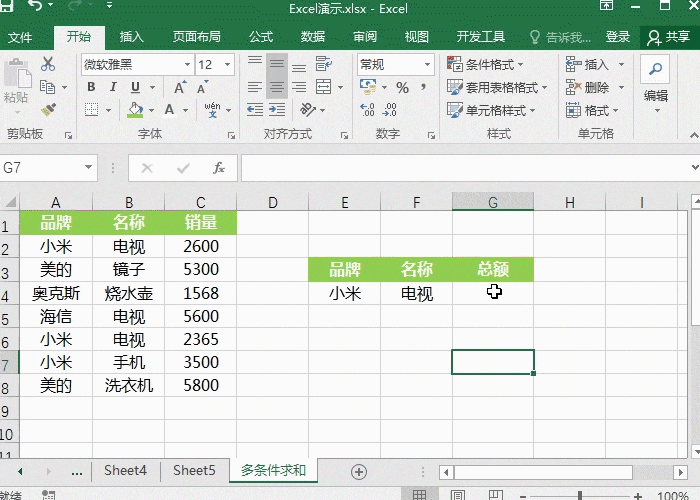Open the font name dropdown 微软雅黑
Screen dimensions: 700x500
187,65
